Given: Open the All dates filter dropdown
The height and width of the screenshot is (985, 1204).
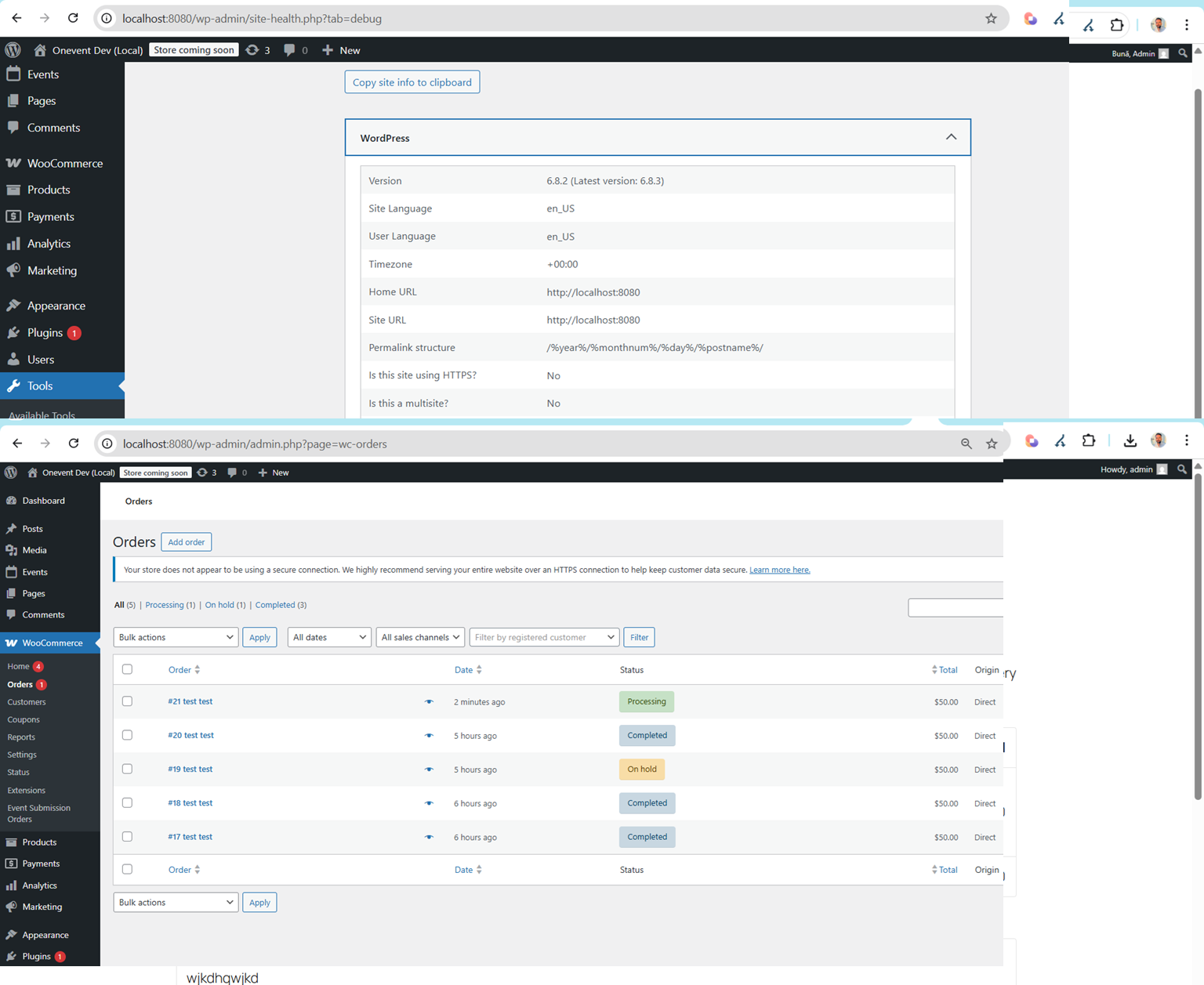Looking at the screenshot, I should click(329, 637).
